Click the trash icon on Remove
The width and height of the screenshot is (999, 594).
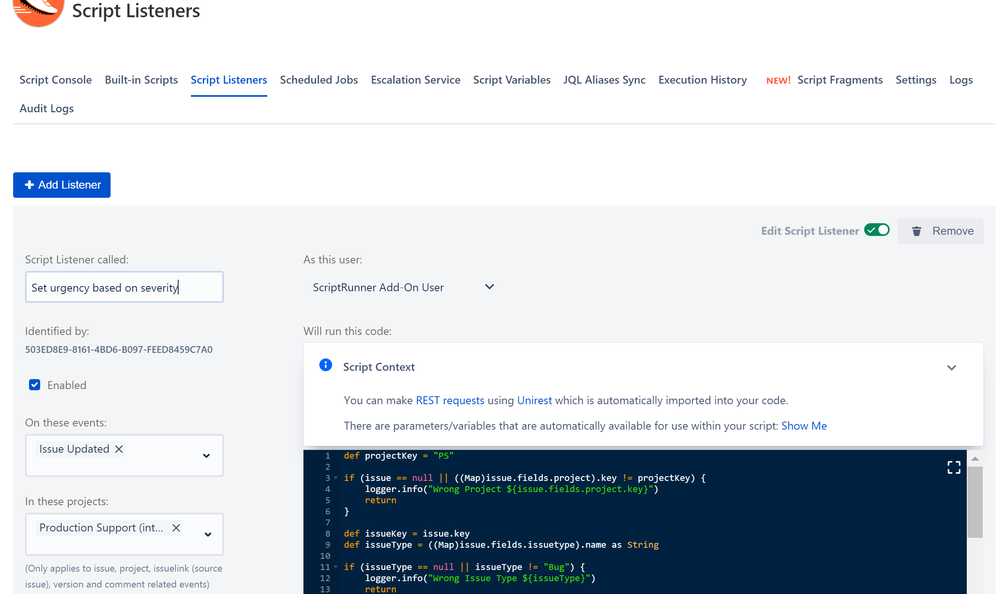[x=916, y=231]
